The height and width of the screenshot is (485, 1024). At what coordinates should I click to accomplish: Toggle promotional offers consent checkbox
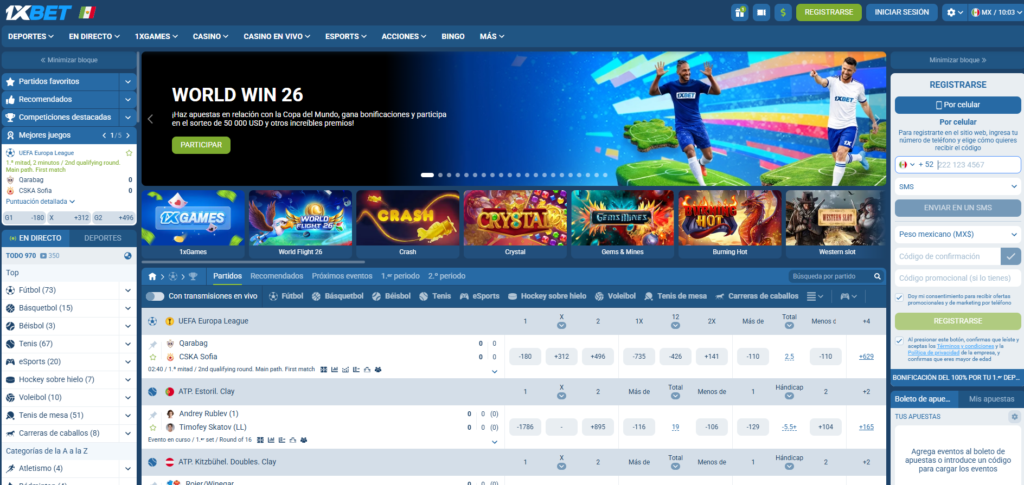tap(899, 298)
